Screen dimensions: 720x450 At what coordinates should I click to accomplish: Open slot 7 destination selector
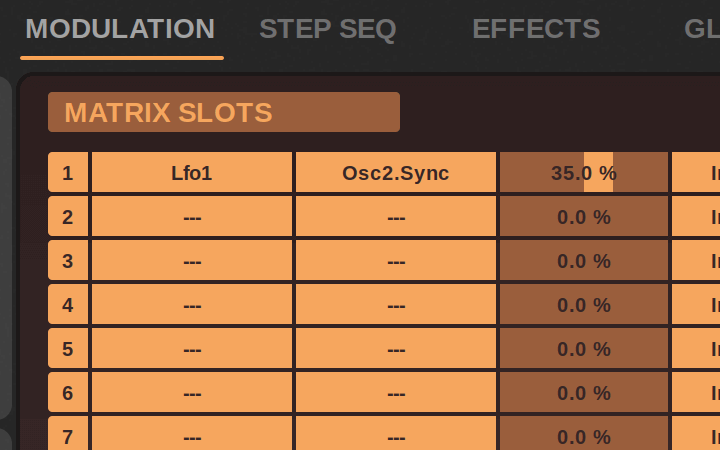[x=396, y=435]
